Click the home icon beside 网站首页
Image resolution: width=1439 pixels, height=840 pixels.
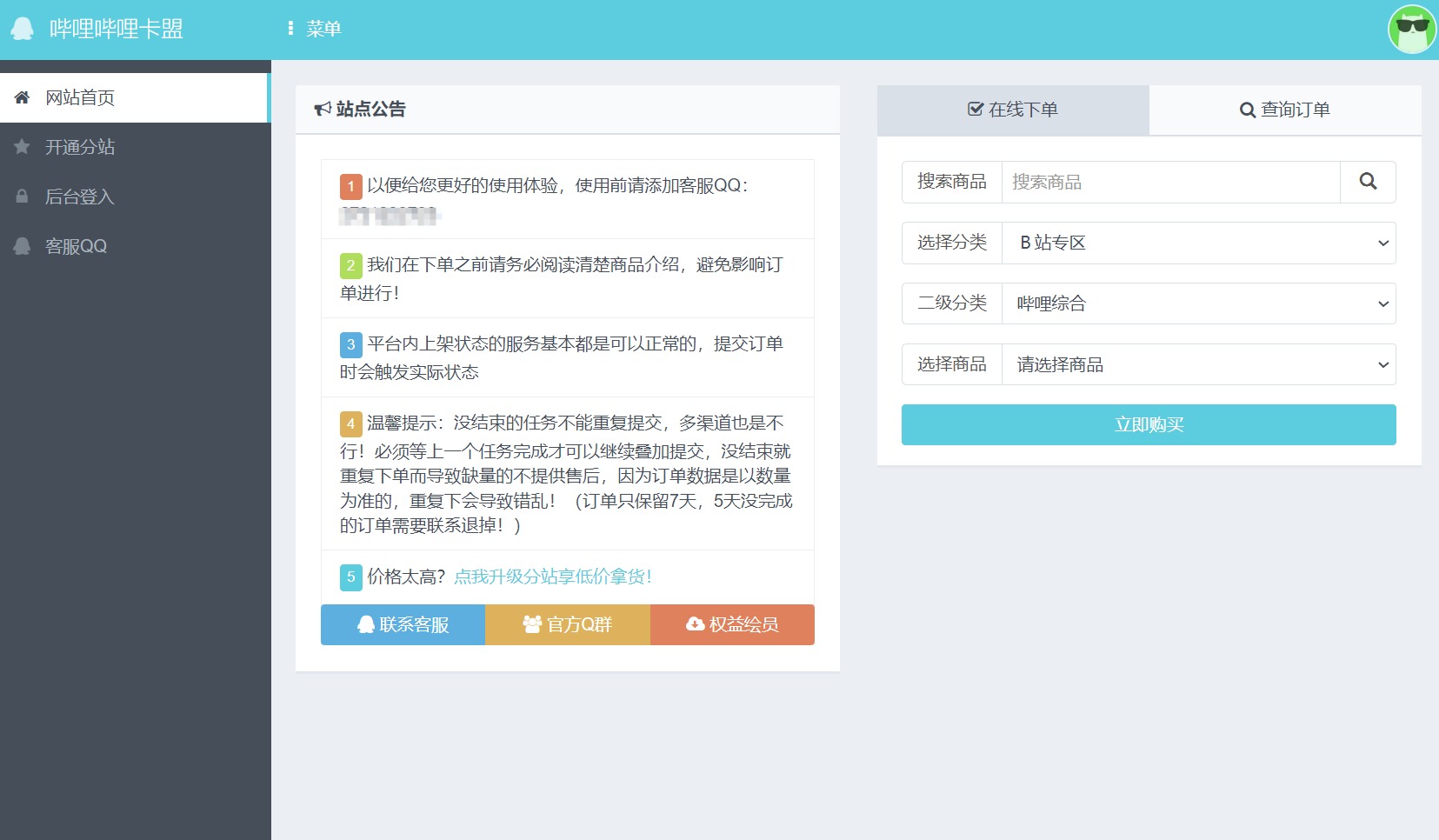point(22,97)
